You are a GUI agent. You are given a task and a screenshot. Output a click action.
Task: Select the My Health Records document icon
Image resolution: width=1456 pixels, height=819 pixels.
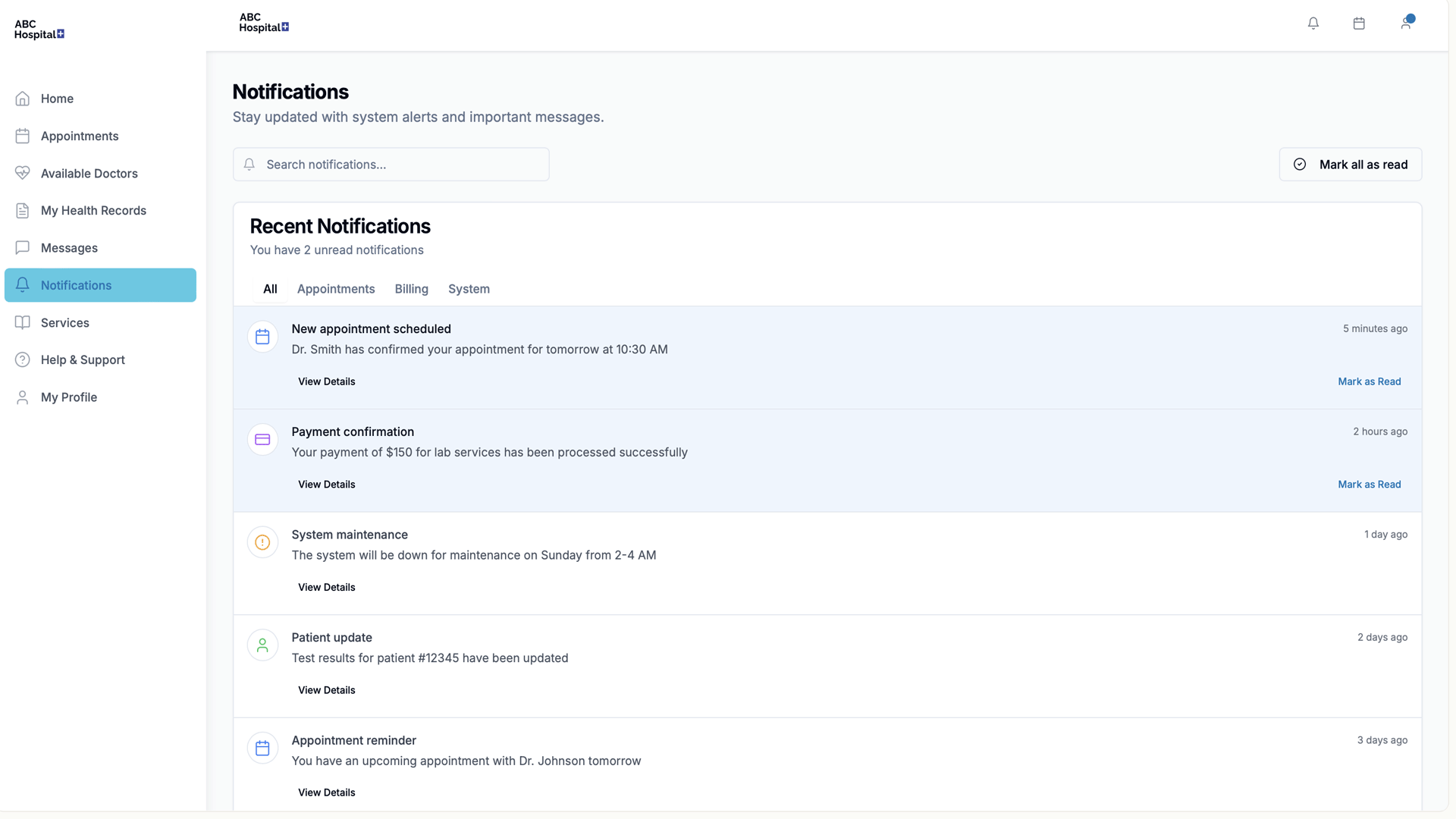click(22, 210)
